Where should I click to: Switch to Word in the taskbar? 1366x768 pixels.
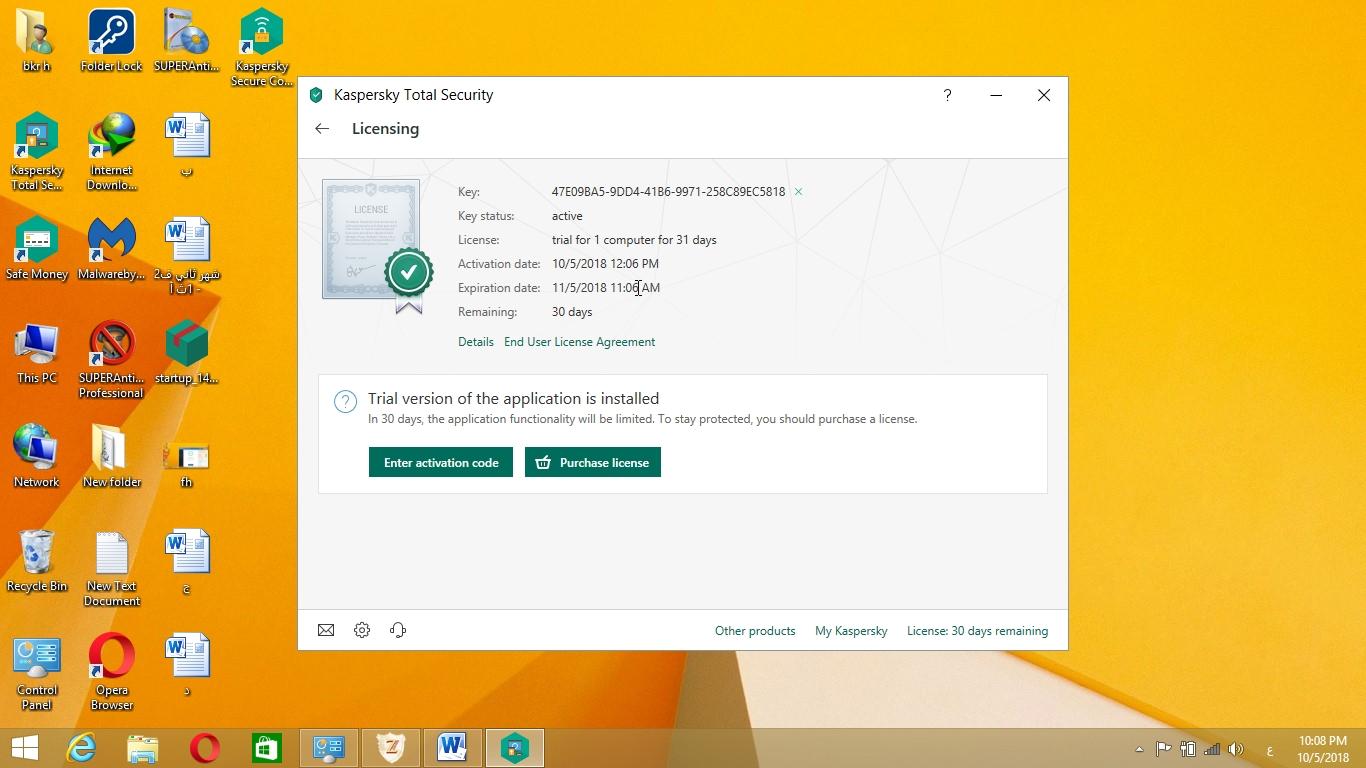click(453, 748)
